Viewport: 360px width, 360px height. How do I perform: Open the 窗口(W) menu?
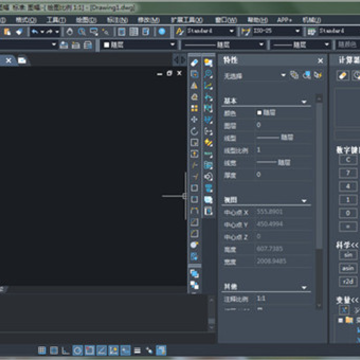point(226,20)
